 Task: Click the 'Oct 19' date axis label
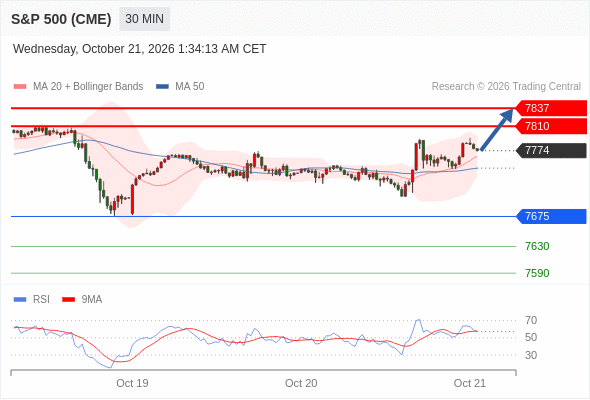pos(132,383)
